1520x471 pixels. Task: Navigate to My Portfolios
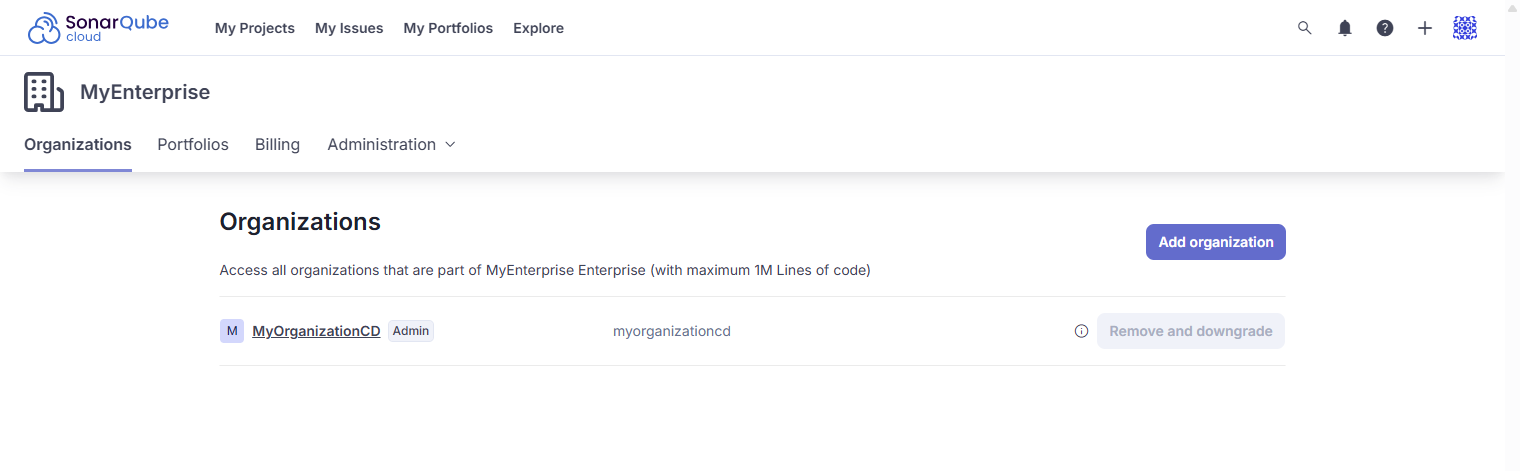448,28
